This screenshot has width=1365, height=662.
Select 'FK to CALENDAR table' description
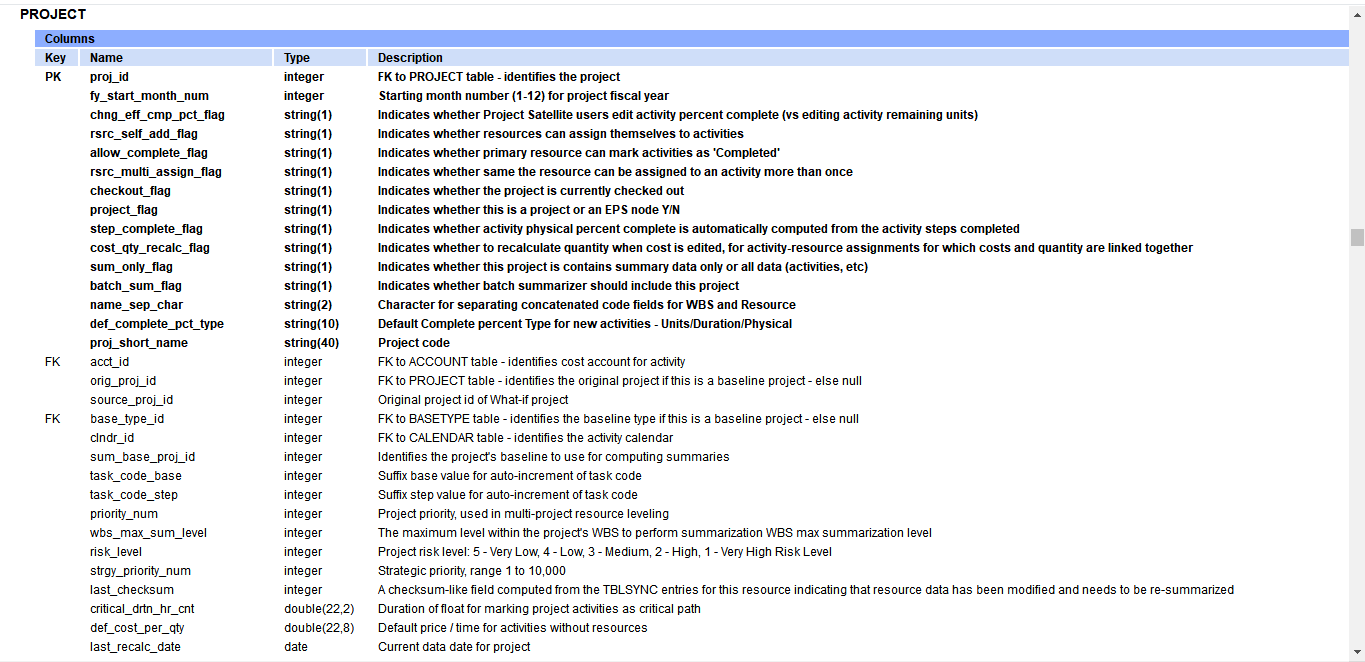click(526, 438)
